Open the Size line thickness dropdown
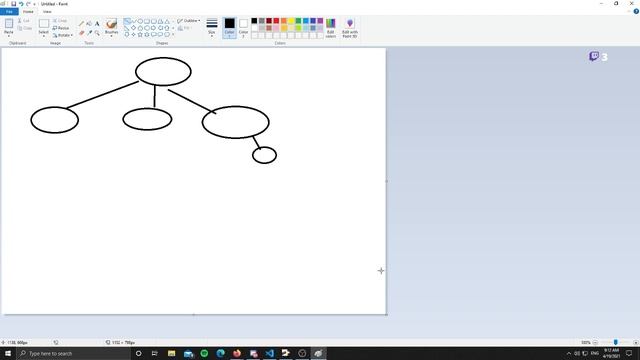Image resolution: width=640 pixels, height=360 pixels. click(x=211, y=28)
